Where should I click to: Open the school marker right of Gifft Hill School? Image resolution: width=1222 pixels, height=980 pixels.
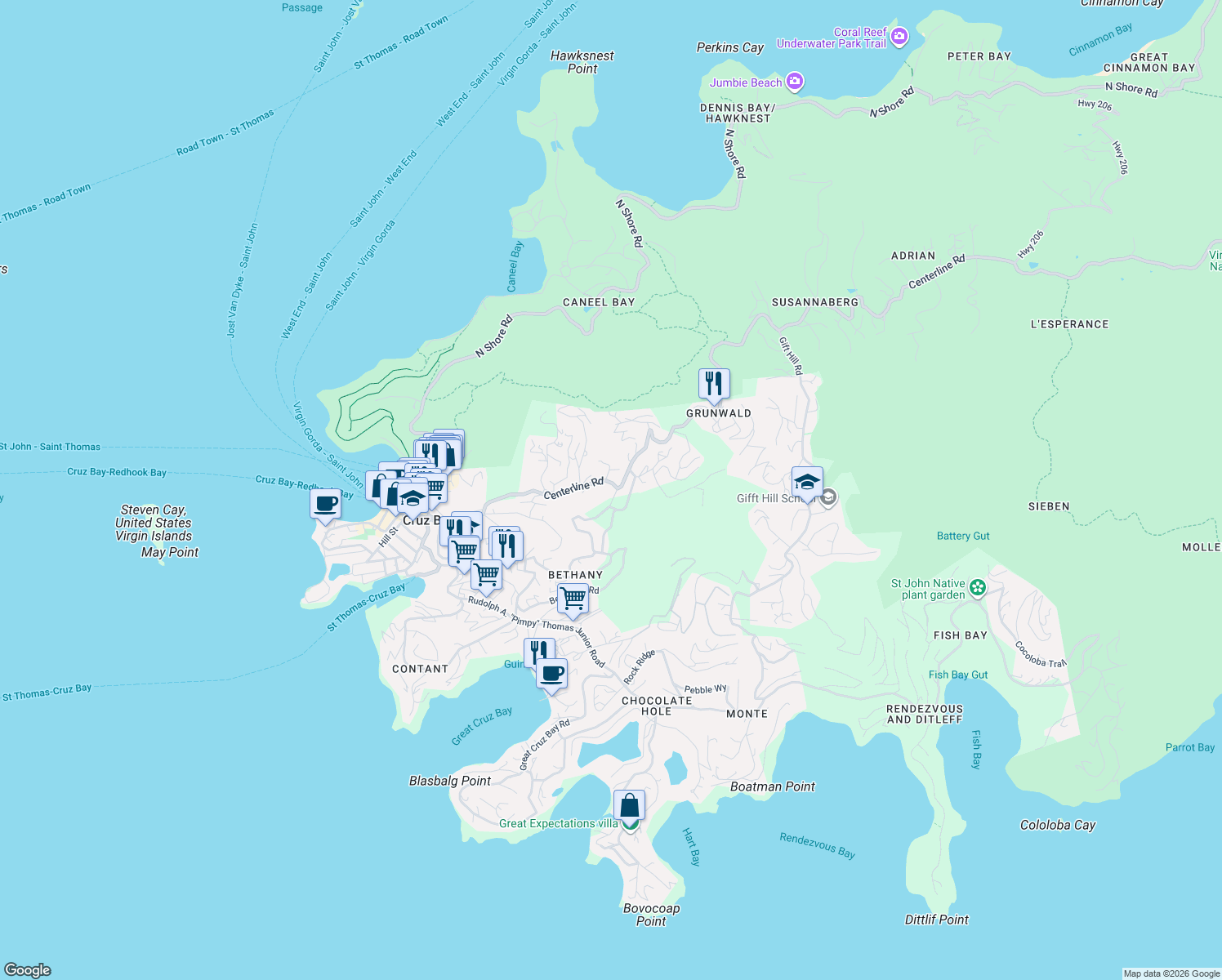(x=829, y=498)
